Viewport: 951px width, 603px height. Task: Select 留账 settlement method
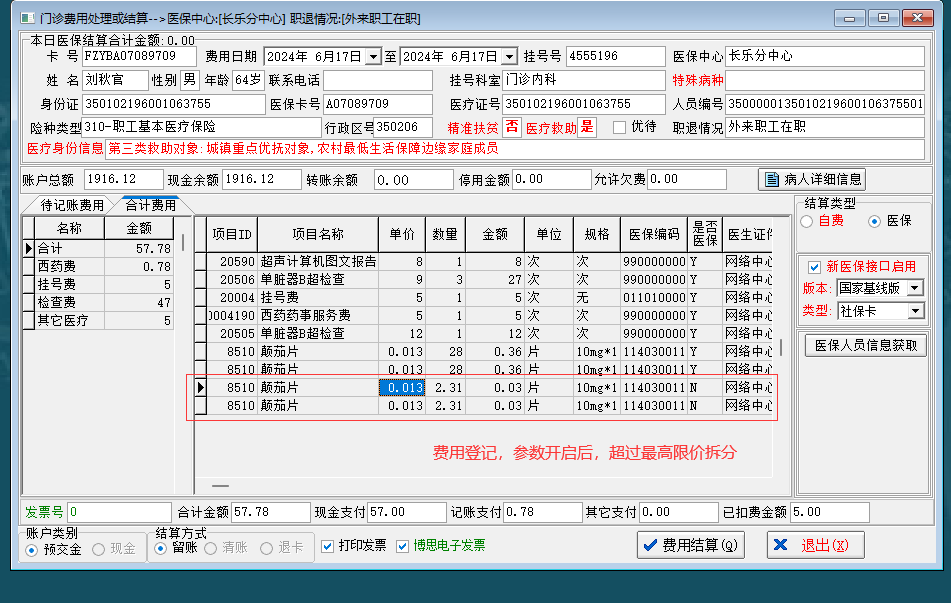click(160, 548)
